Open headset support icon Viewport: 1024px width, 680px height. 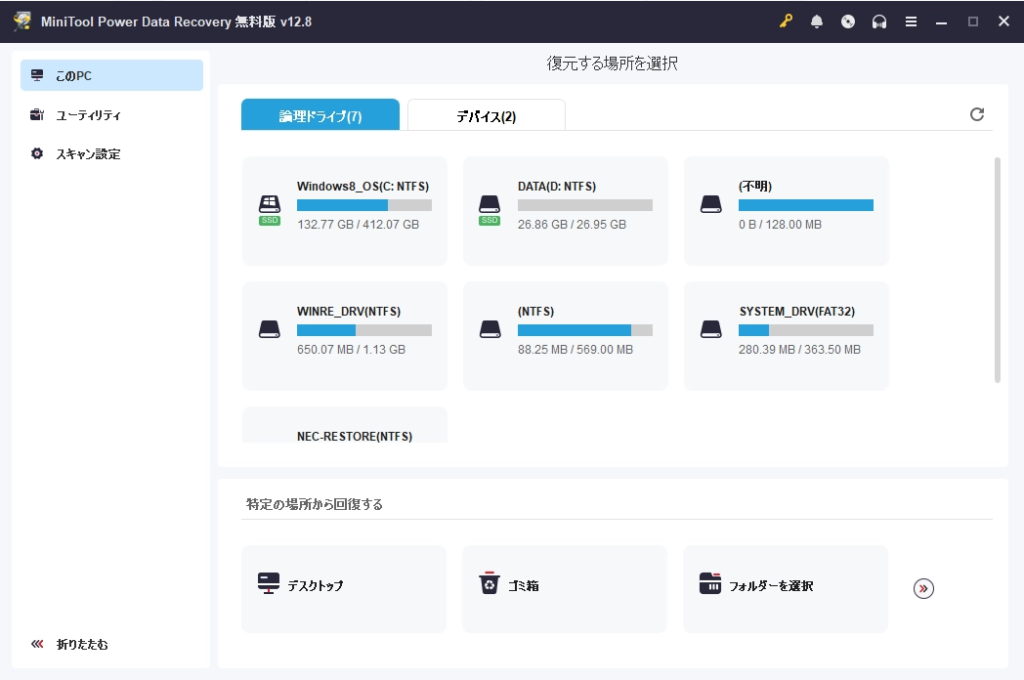pos(879,22)
